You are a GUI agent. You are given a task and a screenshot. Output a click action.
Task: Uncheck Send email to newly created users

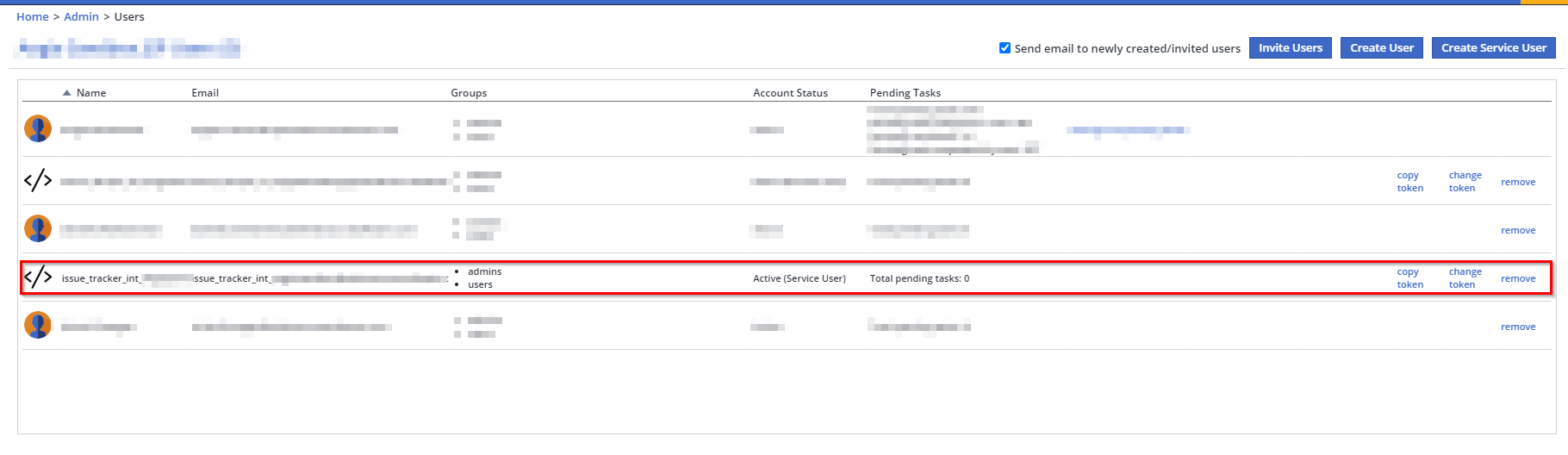click(1005, 48)
